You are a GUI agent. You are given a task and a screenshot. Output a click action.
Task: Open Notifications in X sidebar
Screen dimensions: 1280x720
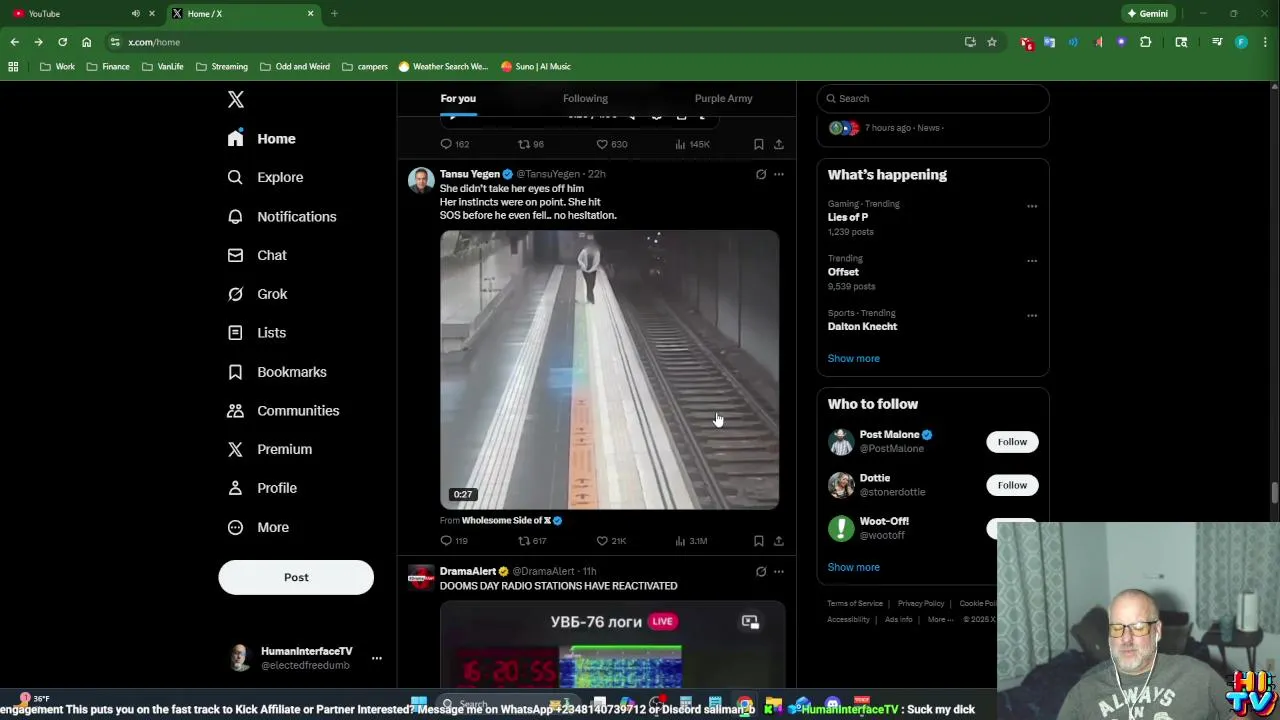[283, 216]
